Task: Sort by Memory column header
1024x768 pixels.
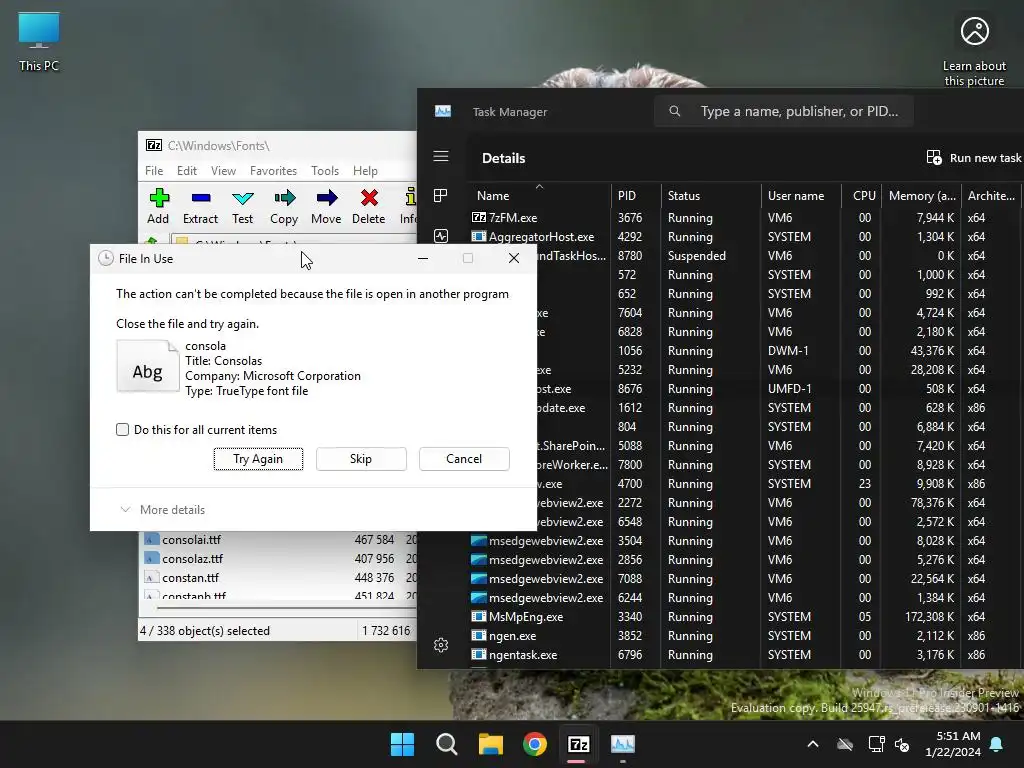Action: [x=921, y=196]
